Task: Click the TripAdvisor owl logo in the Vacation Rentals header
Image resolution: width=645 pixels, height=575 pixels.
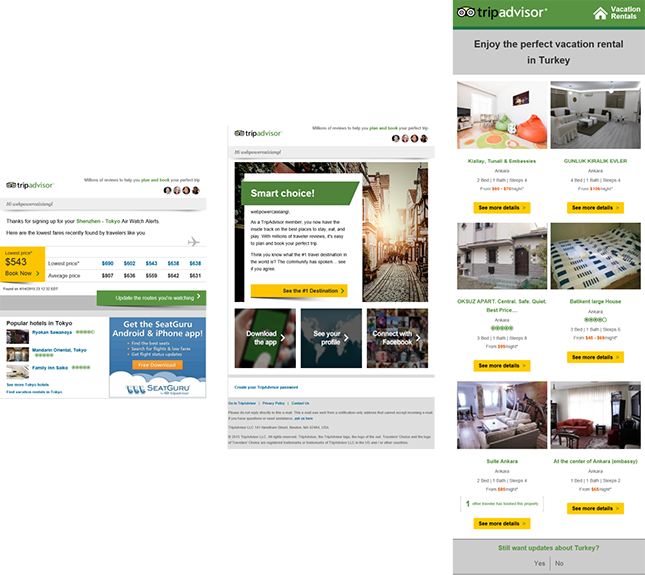Action: tap(466, 12)
